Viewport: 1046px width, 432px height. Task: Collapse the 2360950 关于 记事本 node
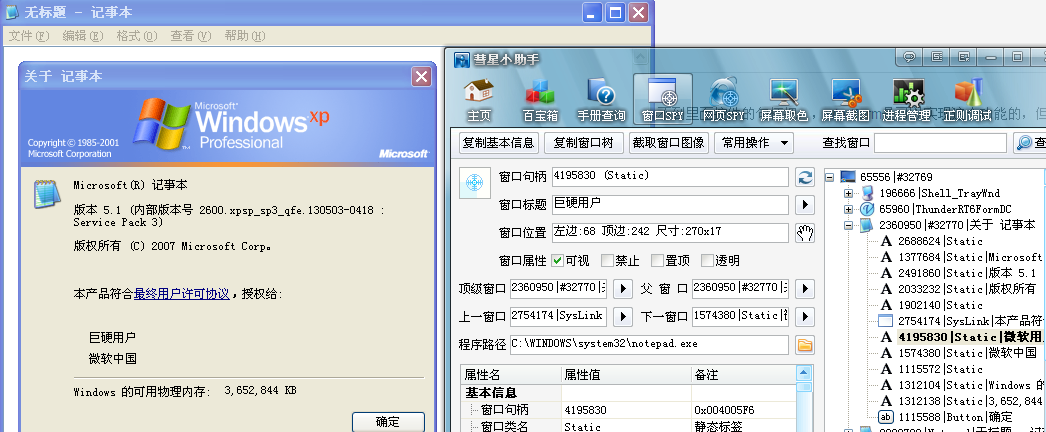click(849, 225)
